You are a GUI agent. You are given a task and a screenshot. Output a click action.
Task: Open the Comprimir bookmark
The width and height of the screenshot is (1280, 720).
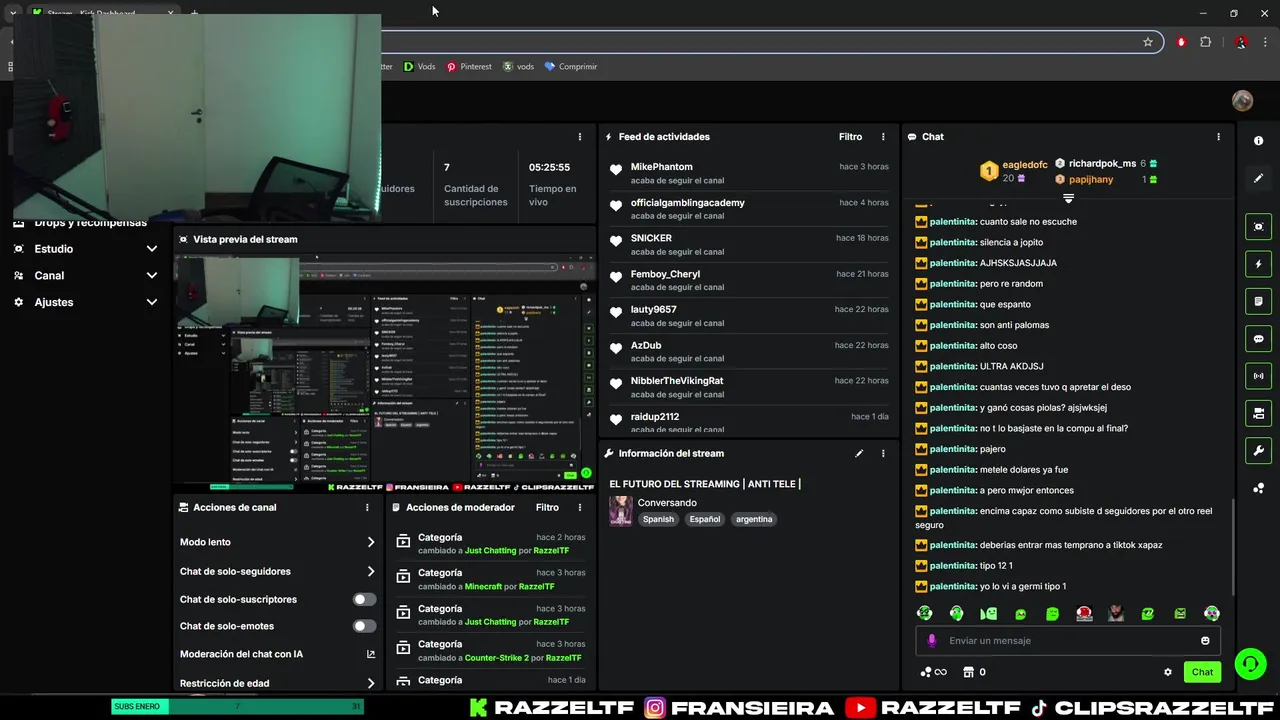click(570, 67)
